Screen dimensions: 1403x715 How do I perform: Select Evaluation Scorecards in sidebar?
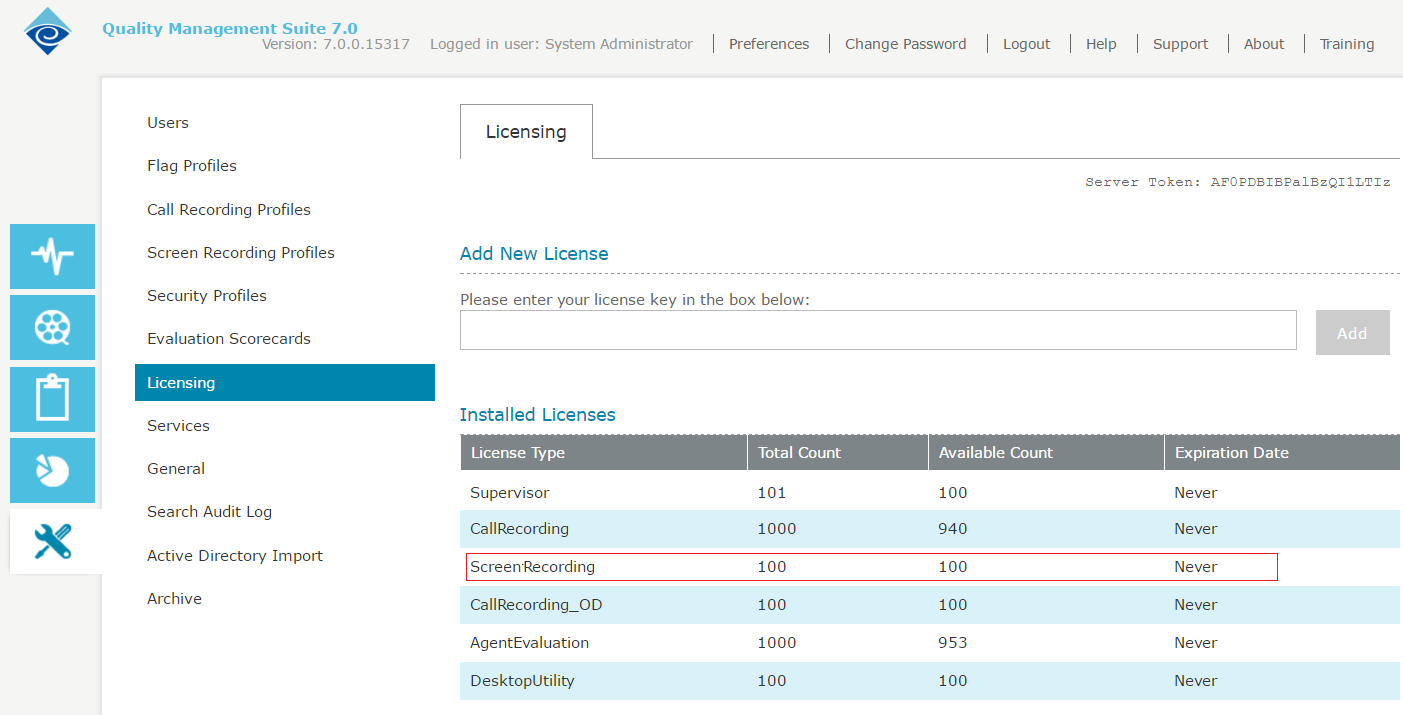pos(229,339)
